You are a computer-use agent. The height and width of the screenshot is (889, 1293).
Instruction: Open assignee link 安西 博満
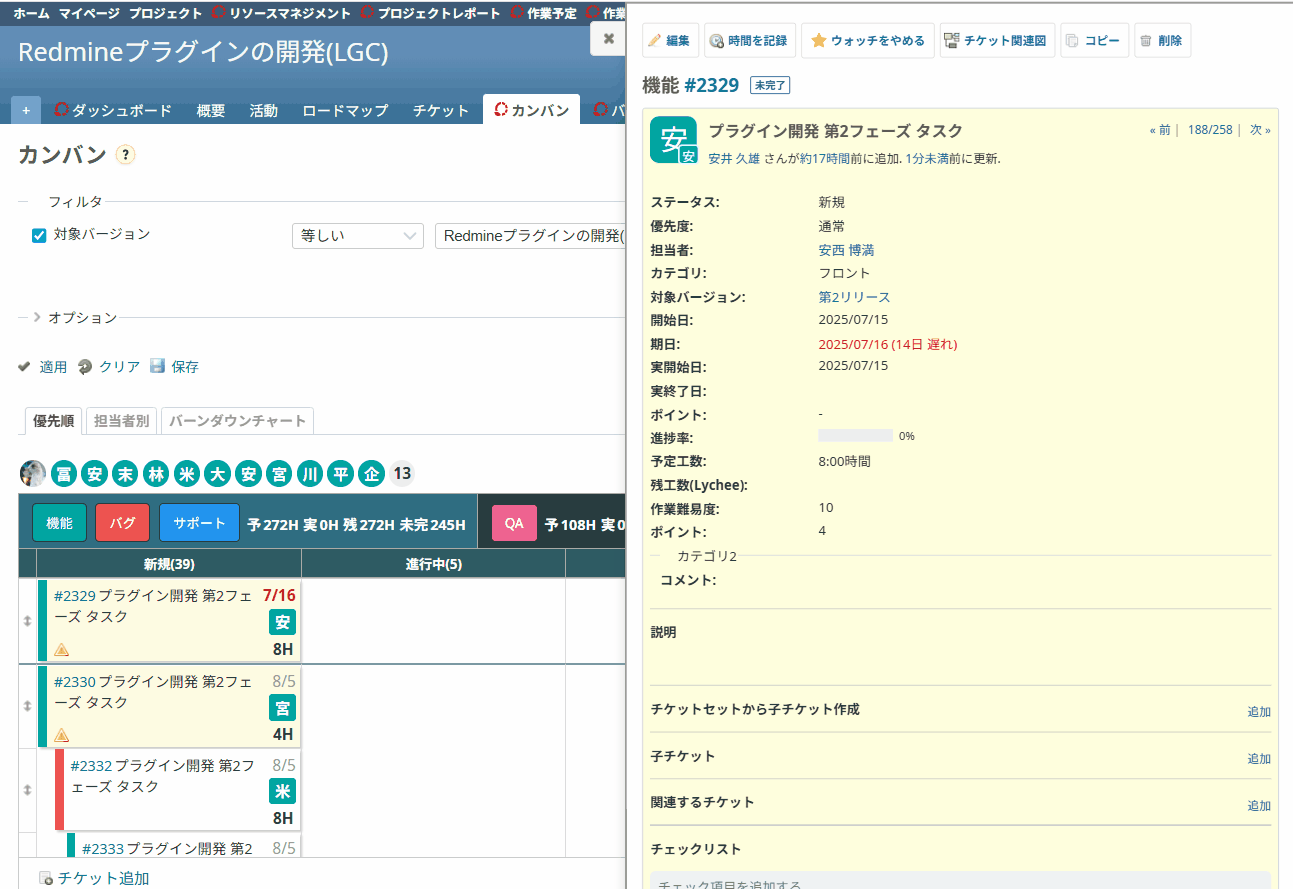click(x=846, y=250)
